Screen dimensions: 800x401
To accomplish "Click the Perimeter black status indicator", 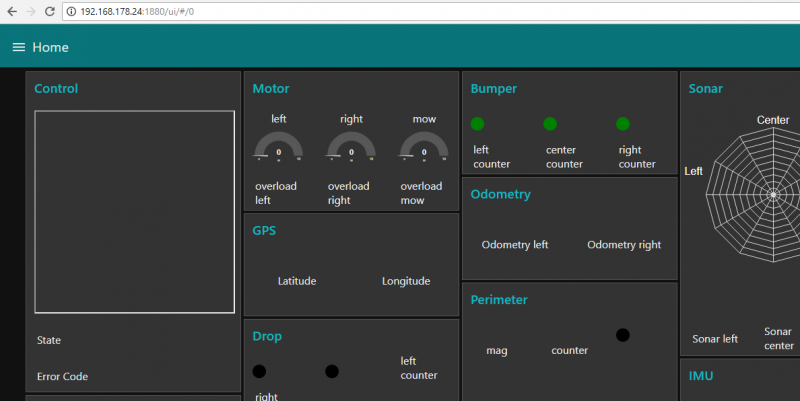I will pyautogui.click(x=622, y=335).
